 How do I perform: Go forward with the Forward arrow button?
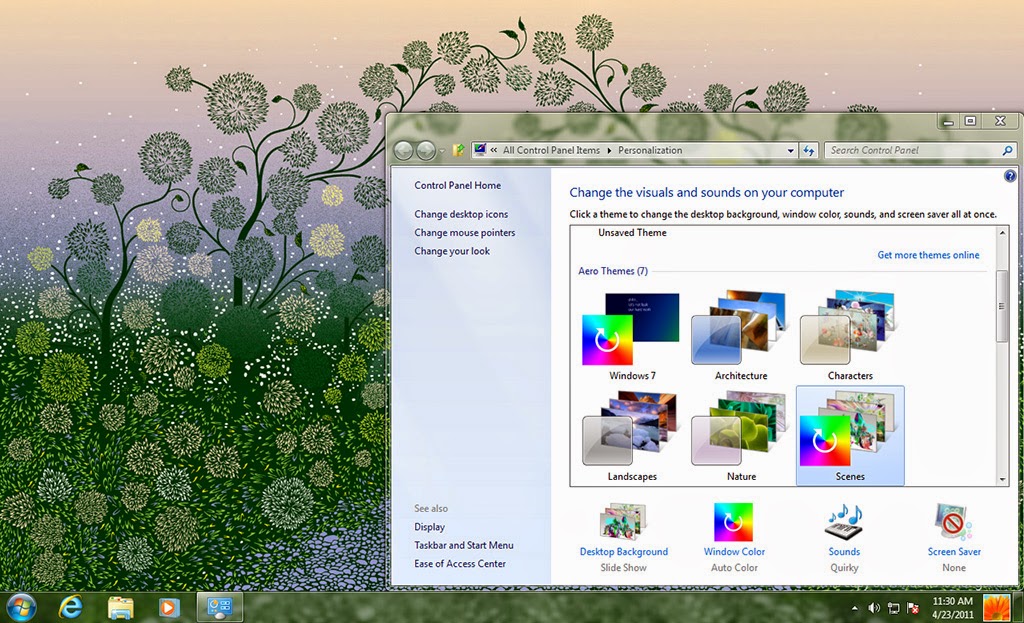point(426,151)
